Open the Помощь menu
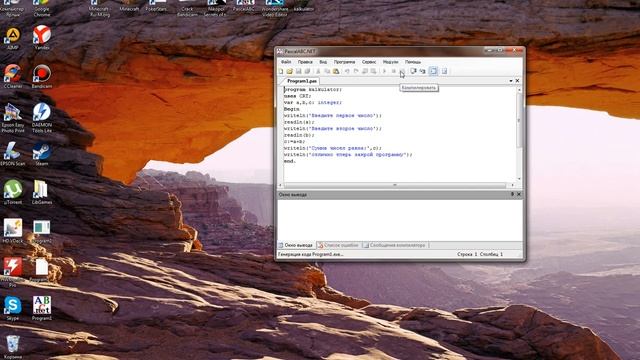 (413, 62)
